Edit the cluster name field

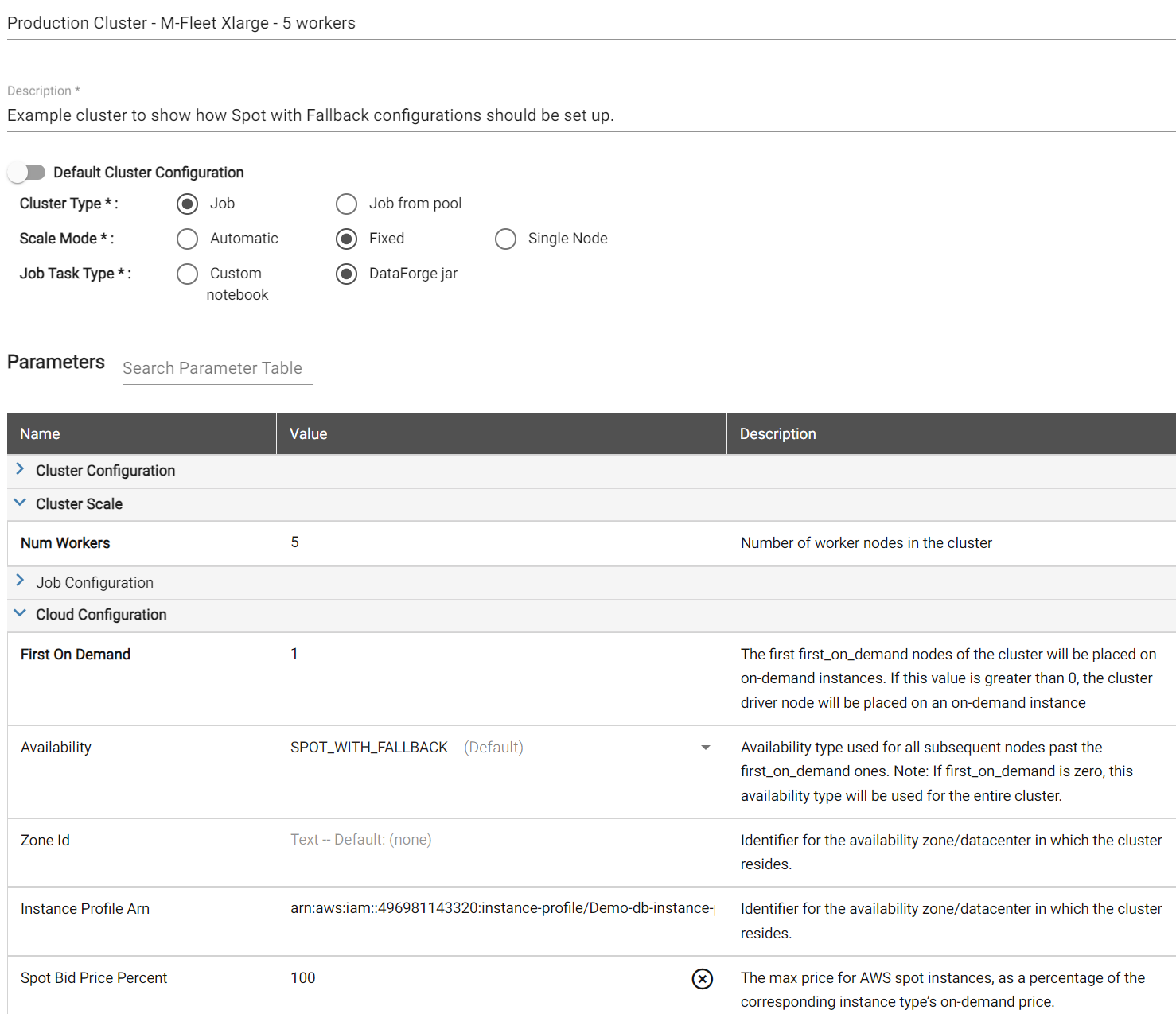click(591, 23)
